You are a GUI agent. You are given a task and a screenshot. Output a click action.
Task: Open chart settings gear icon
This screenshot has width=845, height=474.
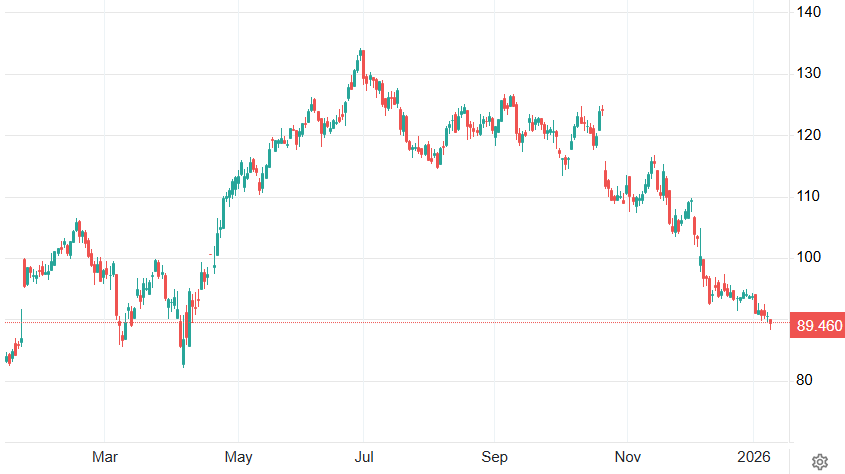pyautogui.click(x=819, y=461)
